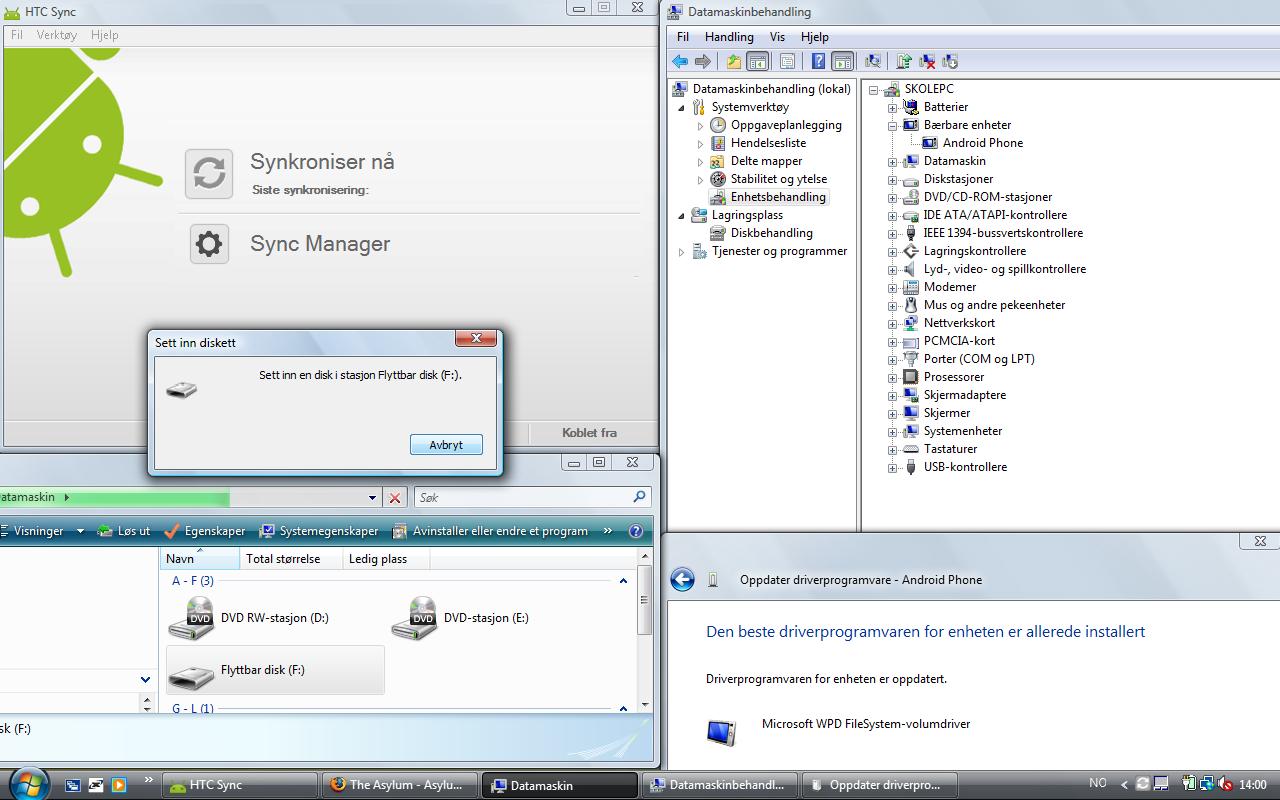The image size is (1280, 800).
Task: Click the forward arrow in Datamaskinbehandling toolbar
Action: [x=703, y=62]
